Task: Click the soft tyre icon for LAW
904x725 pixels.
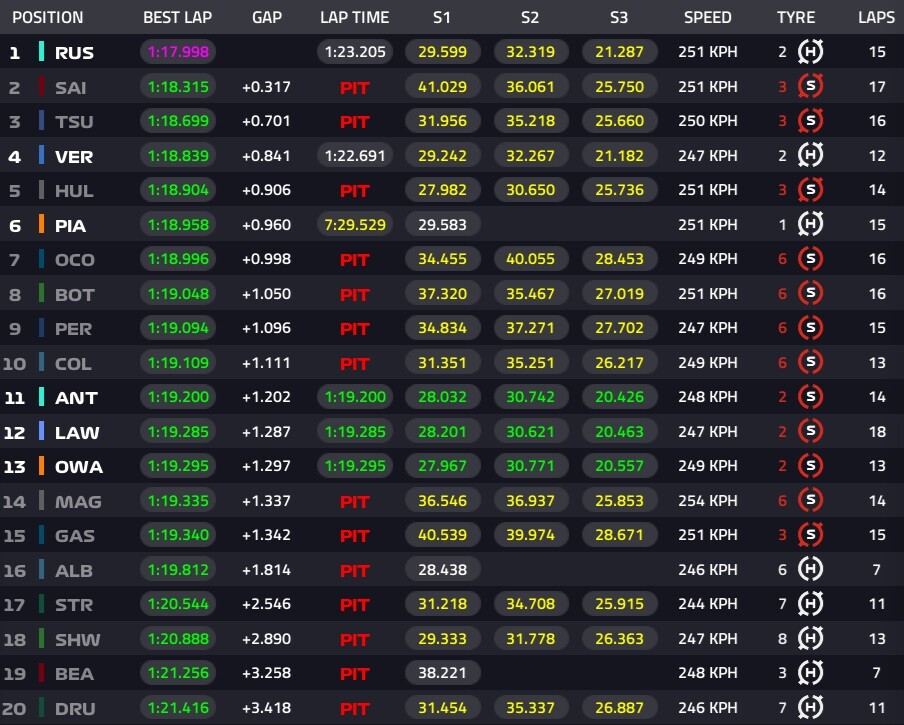Action: tap(810, 431)
